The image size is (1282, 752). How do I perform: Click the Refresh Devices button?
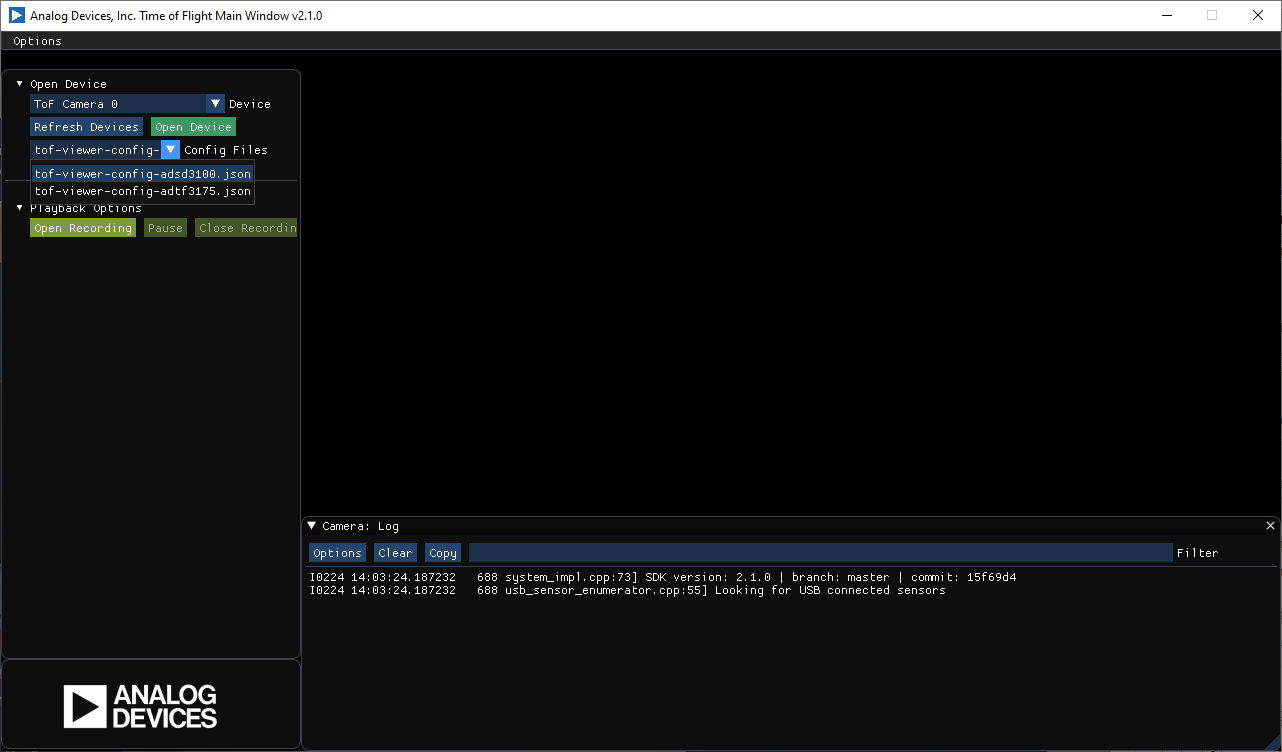86,127
